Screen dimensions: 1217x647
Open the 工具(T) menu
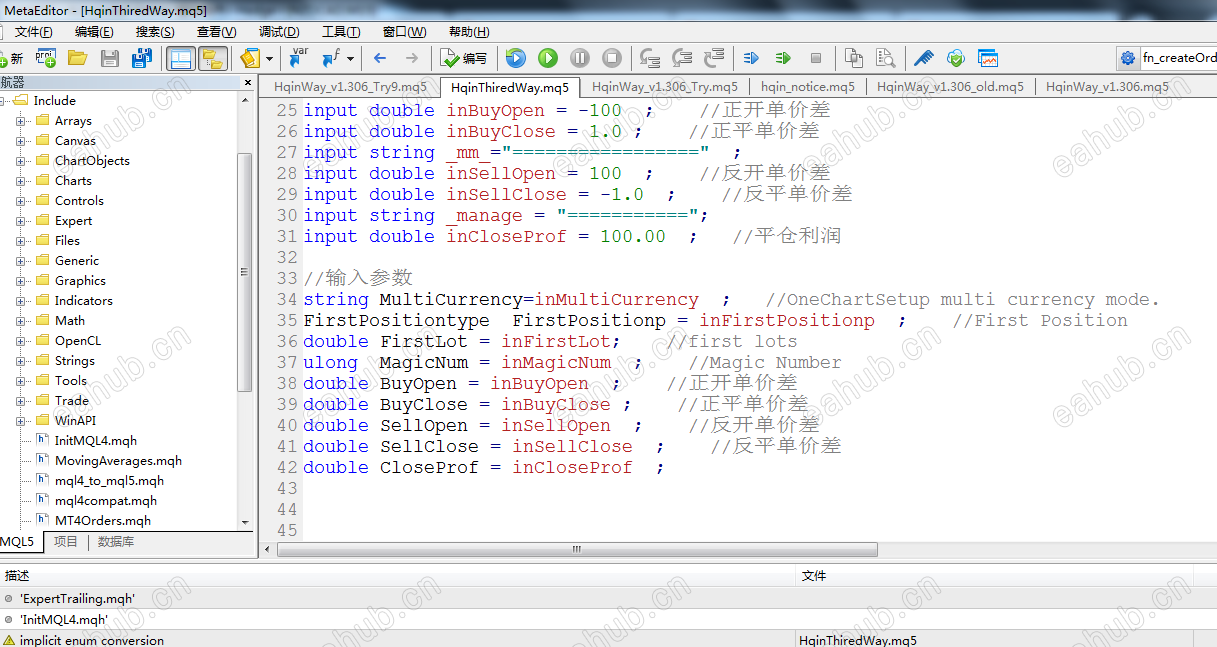340,32
